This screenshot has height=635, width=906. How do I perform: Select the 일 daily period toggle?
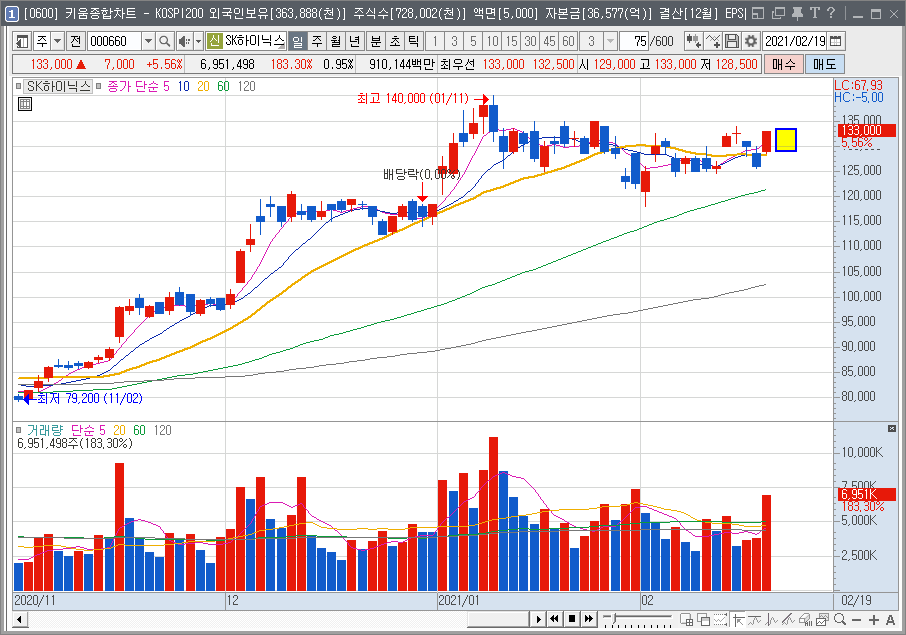coord(298,41)
